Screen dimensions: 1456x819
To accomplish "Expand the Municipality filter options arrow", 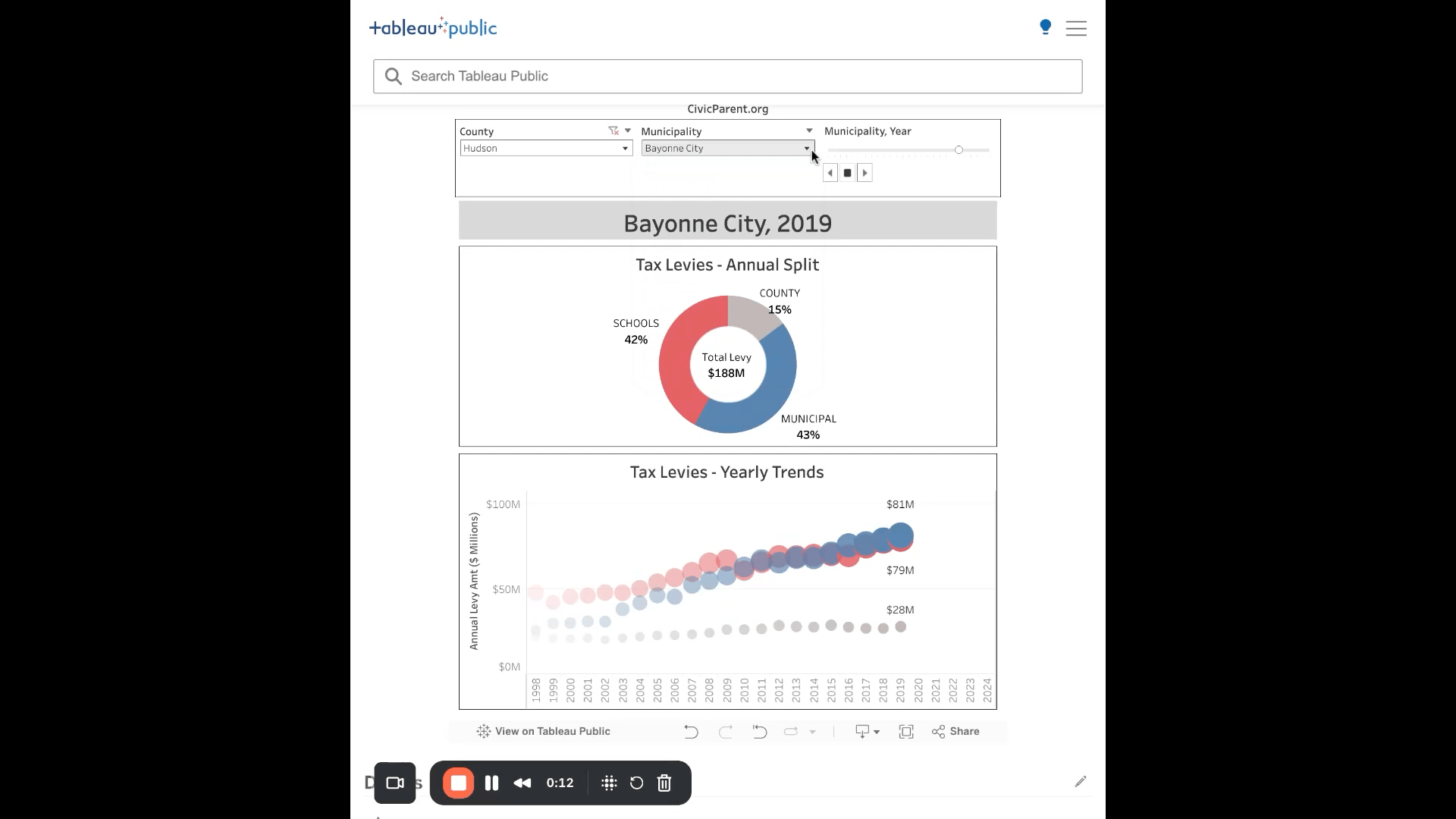I will pyautogui.click(x=809, y=131).
